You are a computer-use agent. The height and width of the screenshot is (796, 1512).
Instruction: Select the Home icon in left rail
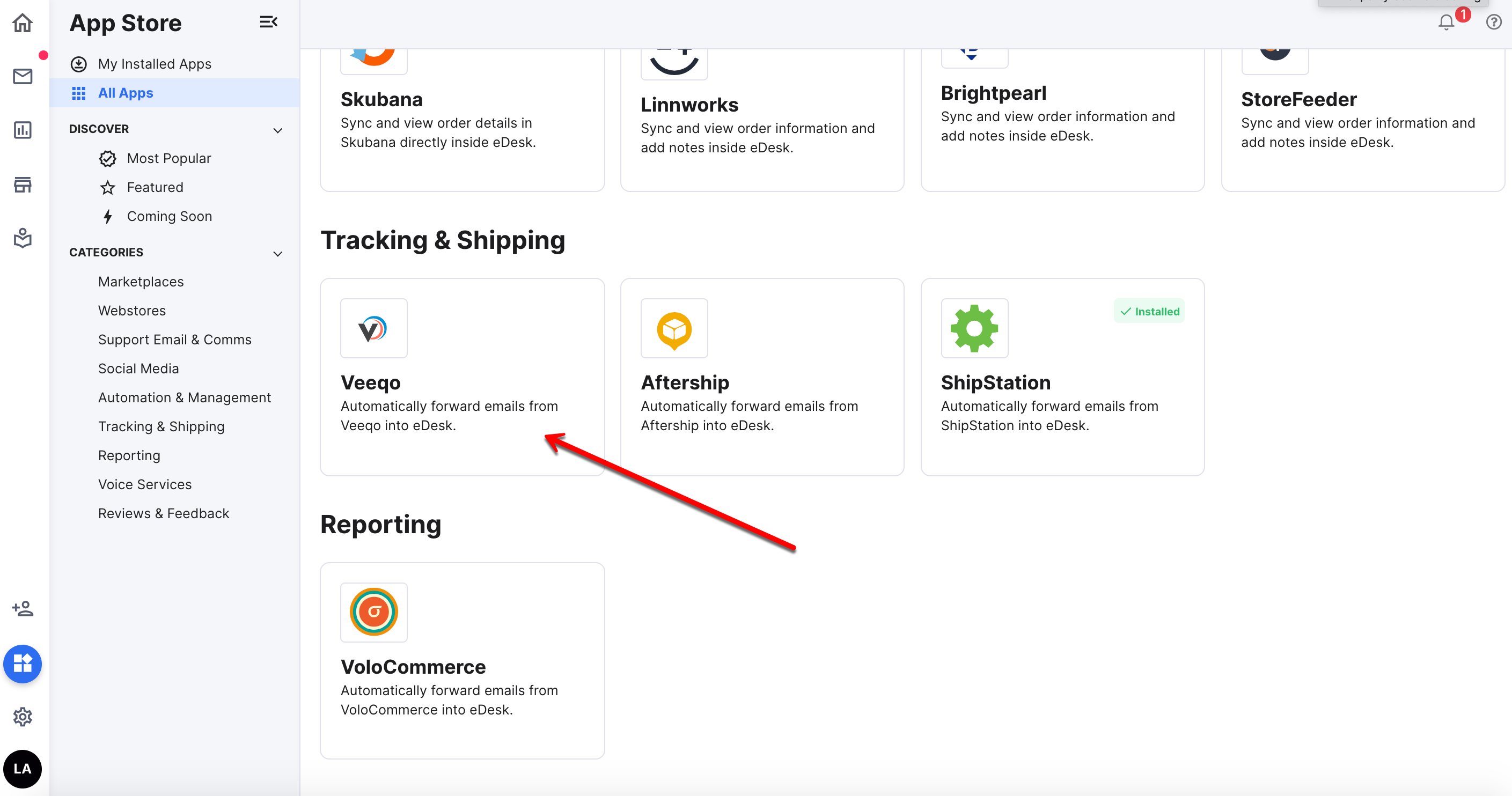click(x=23, y=23)
